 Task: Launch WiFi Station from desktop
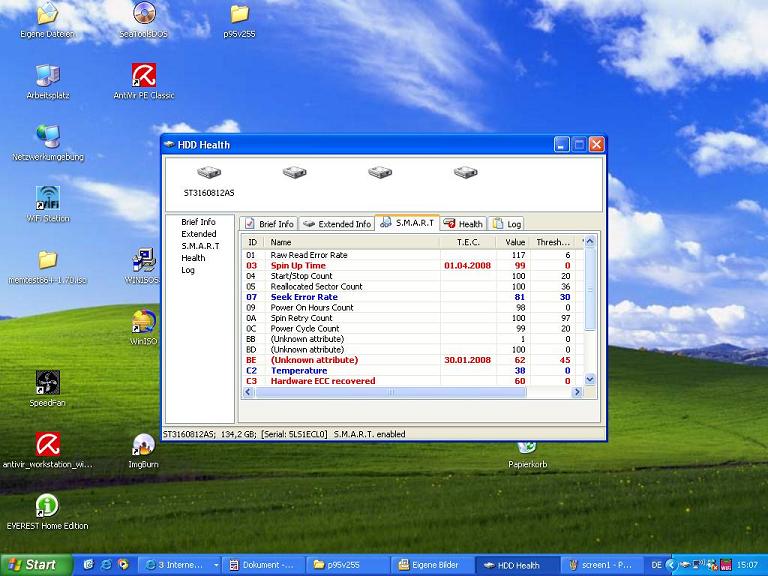pyautogui.click(x=48, y=205)
